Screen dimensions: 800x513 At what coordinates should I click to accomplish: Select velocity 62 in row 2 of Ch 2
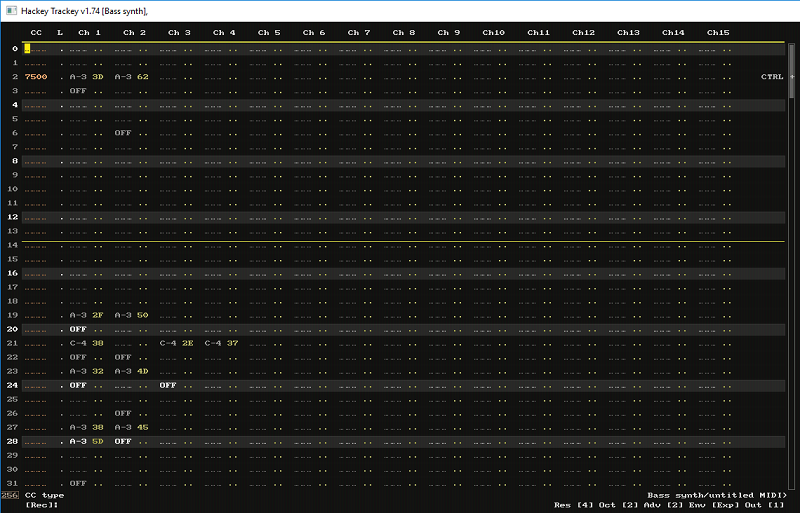(142, 77)
